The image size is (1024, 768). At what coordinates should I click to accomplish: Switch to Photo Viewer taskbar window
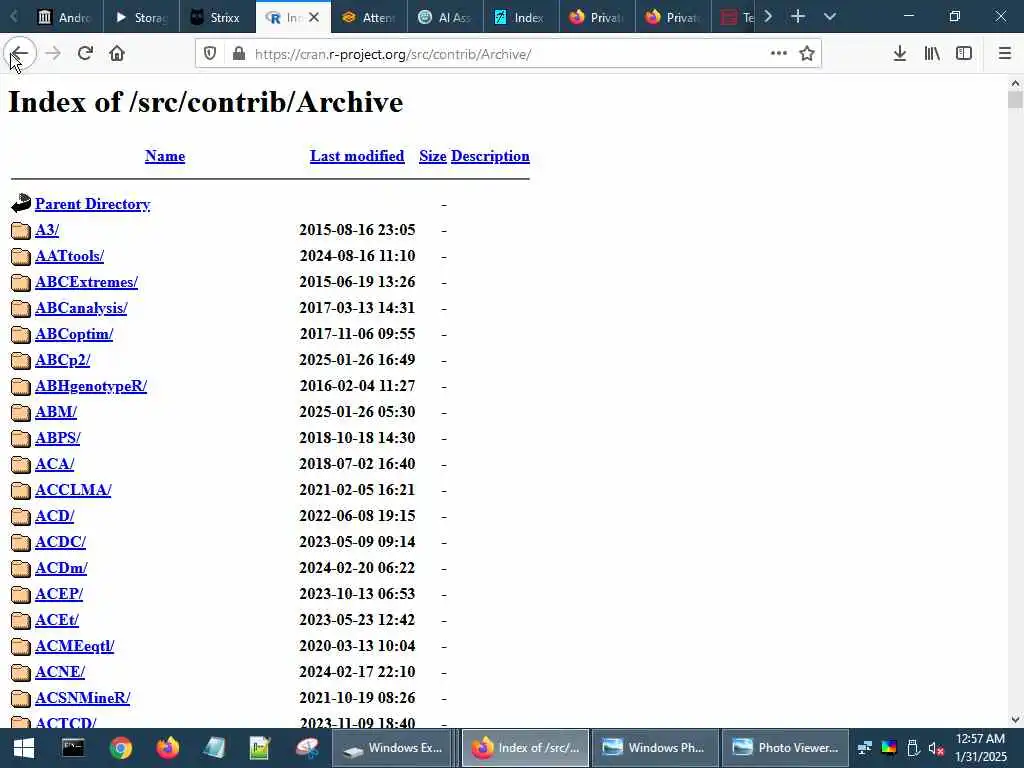(785, 748)
